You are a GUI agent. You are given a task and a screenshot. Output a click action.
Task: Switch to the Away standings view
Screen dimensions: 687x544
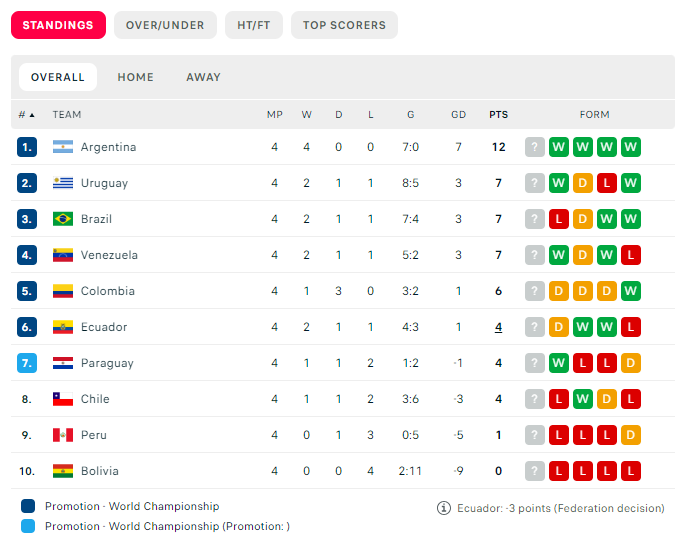pos(203,77)
